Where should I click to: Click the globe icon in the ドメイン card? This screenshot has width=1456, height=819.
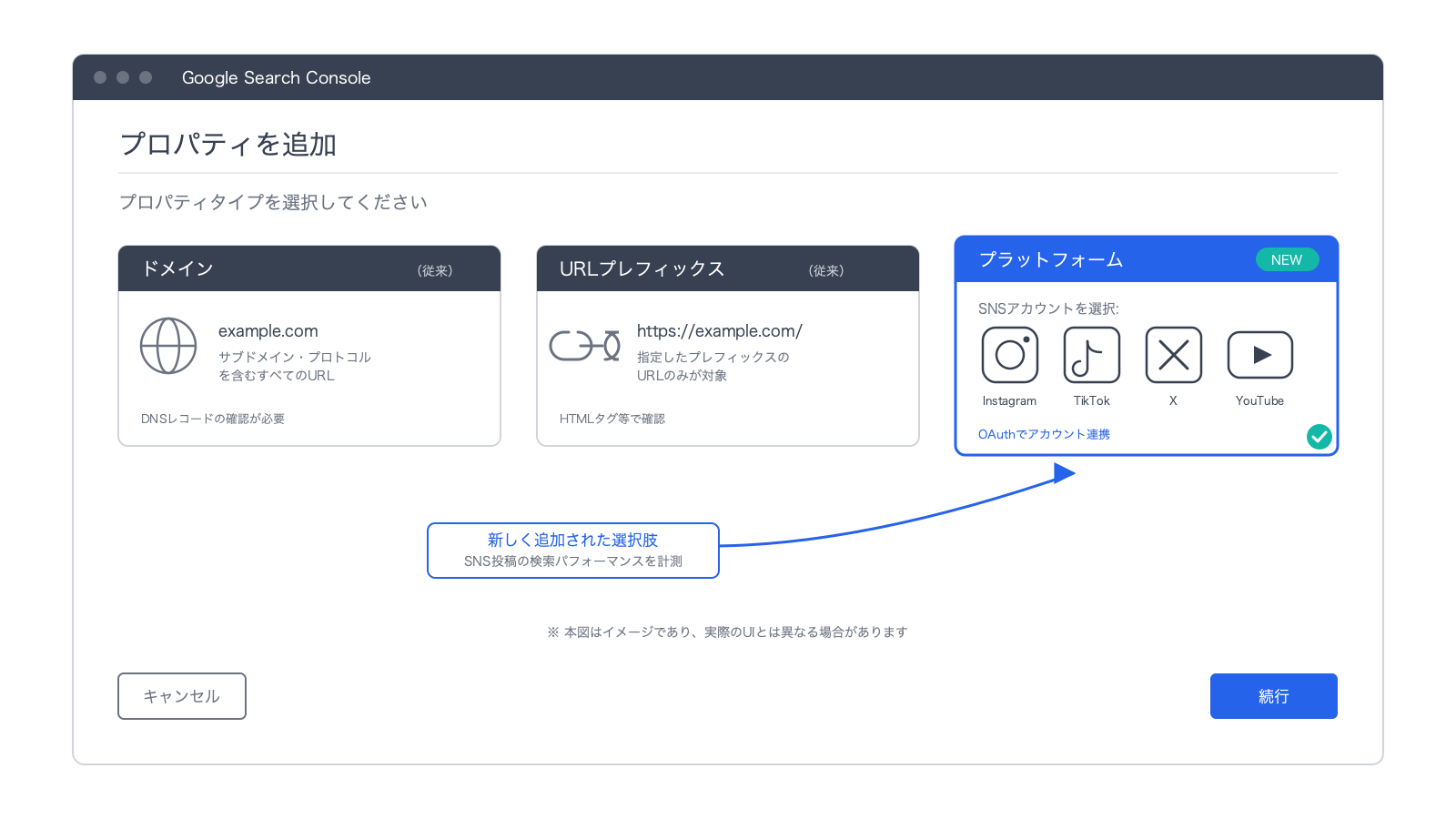coord(168,346)
